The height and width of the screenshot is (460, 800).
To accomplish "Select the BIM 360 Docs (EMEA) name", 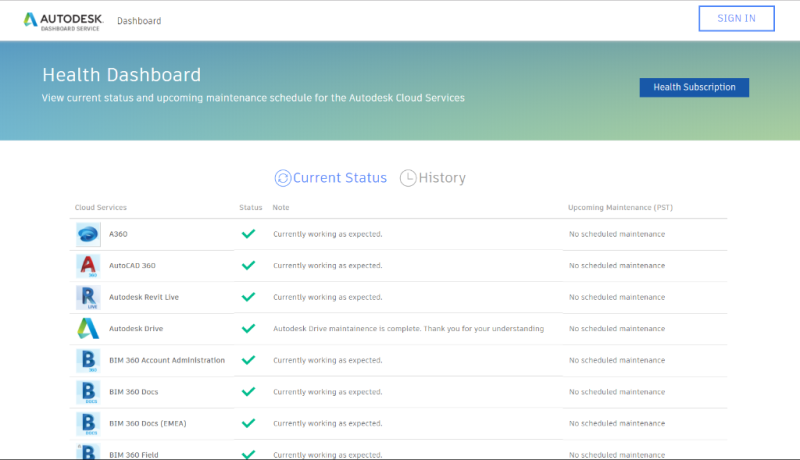I will (147, 424).
